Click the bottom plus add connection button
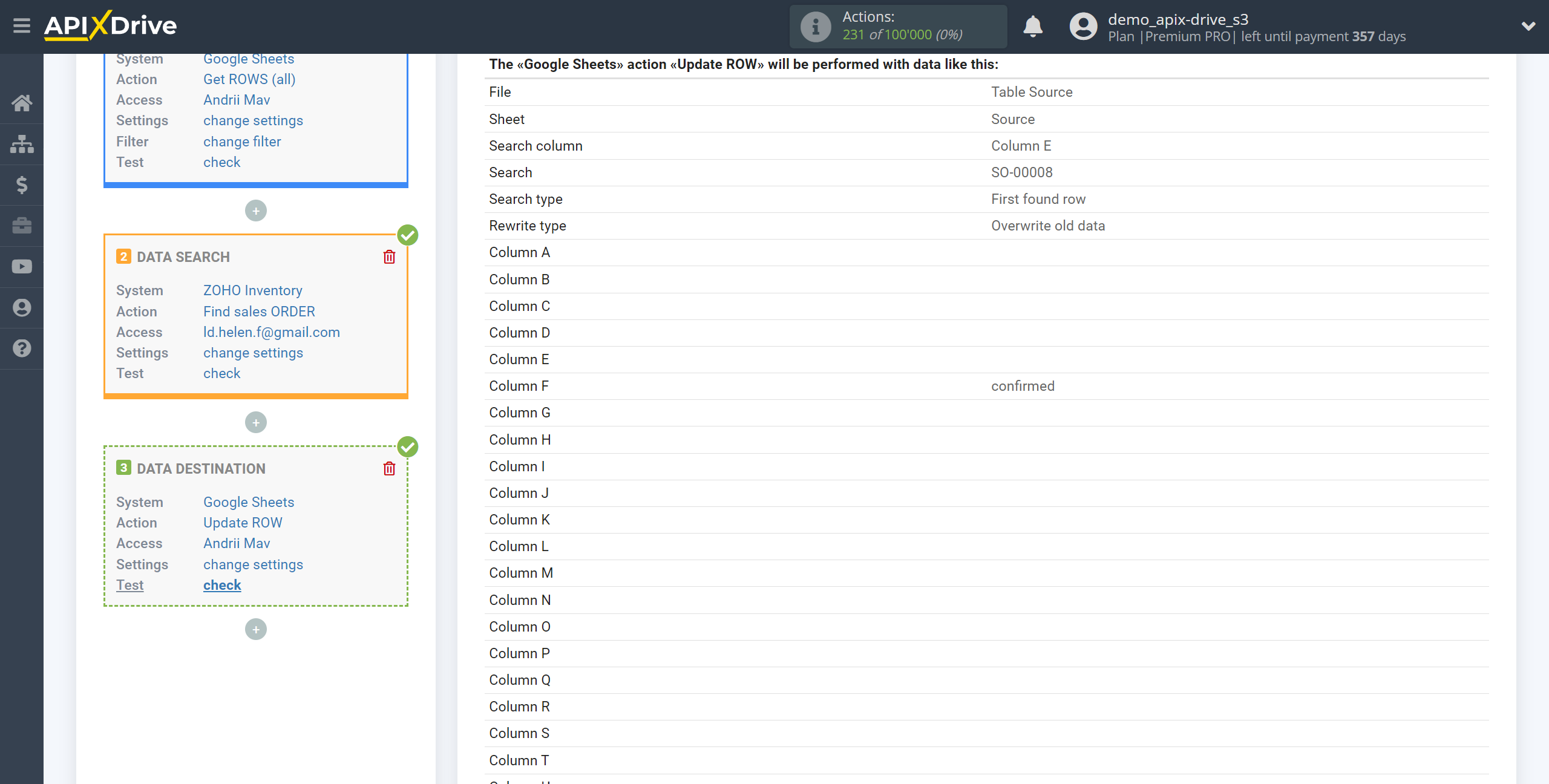The width and height of the screenshot is (1549, 784). (255, 629)
